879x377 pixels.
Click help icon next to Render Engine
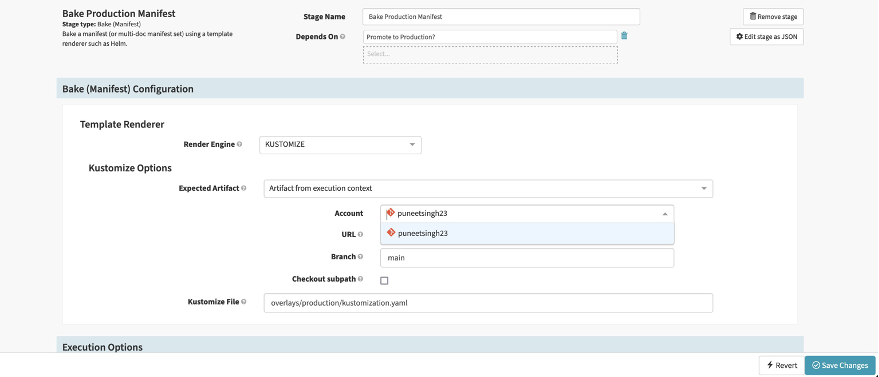point(239,144)
